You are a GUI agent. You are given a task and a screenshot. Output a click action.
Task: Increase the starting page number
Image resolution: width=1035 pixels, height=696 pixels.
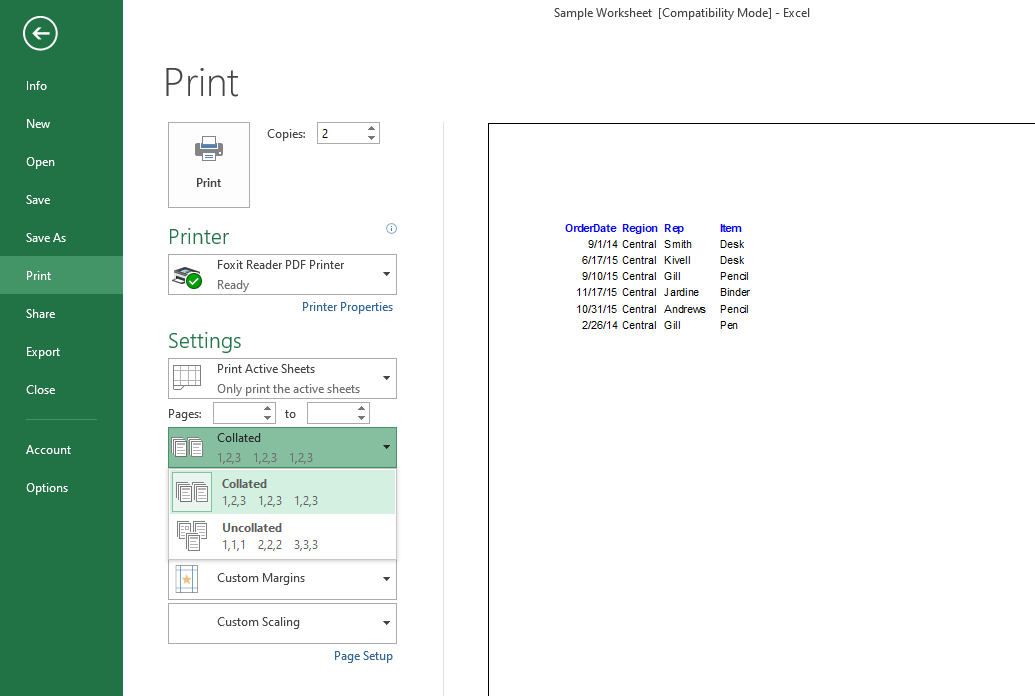(268, 408)
